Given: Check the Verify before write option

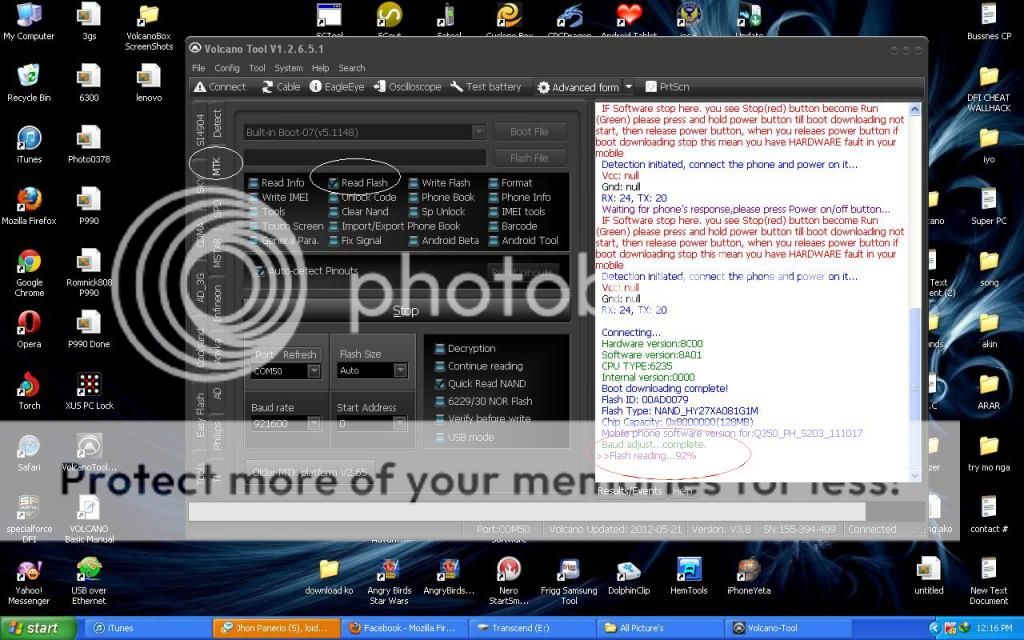Looking at the screenshot, I should tap(440, 418).
